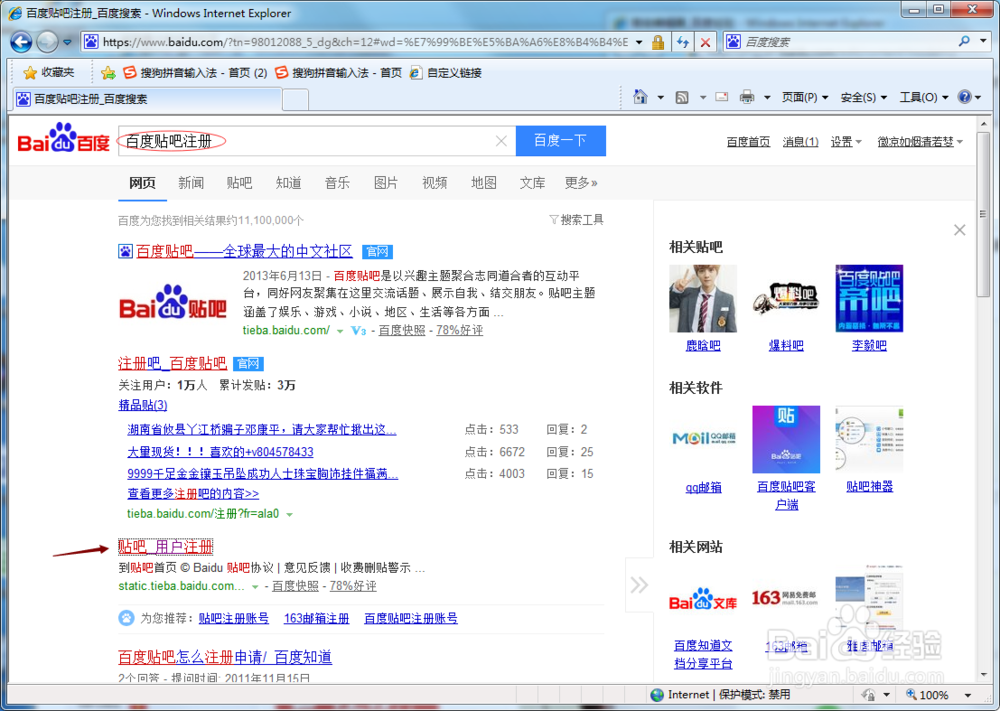Expand tieba.baidu.com result dropdown arrow
The height and width of the screenshot is (711, 1000).
(340, 331)
